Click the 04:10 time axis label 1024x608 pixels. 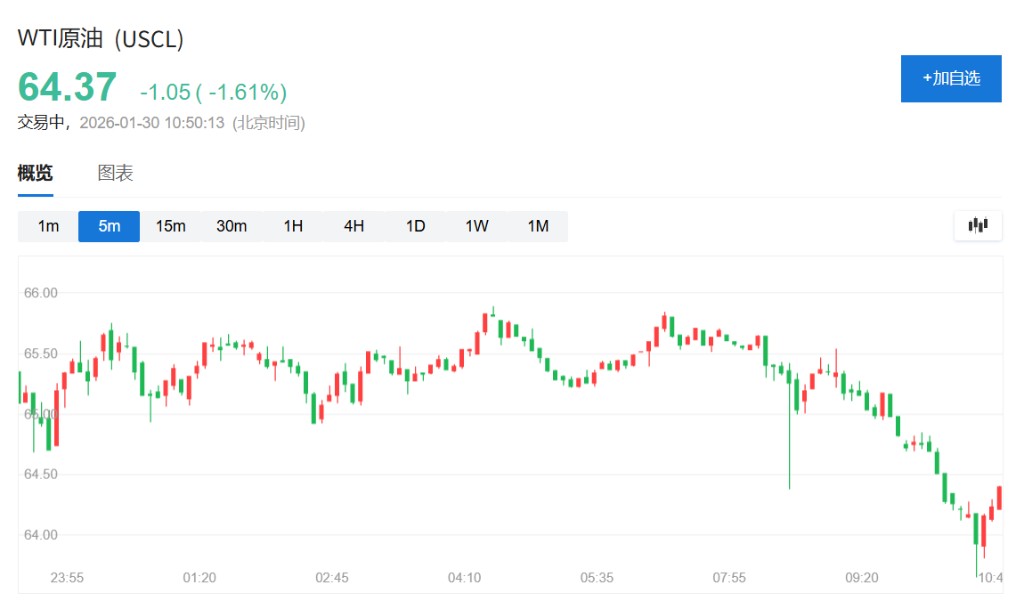[465, 578]
